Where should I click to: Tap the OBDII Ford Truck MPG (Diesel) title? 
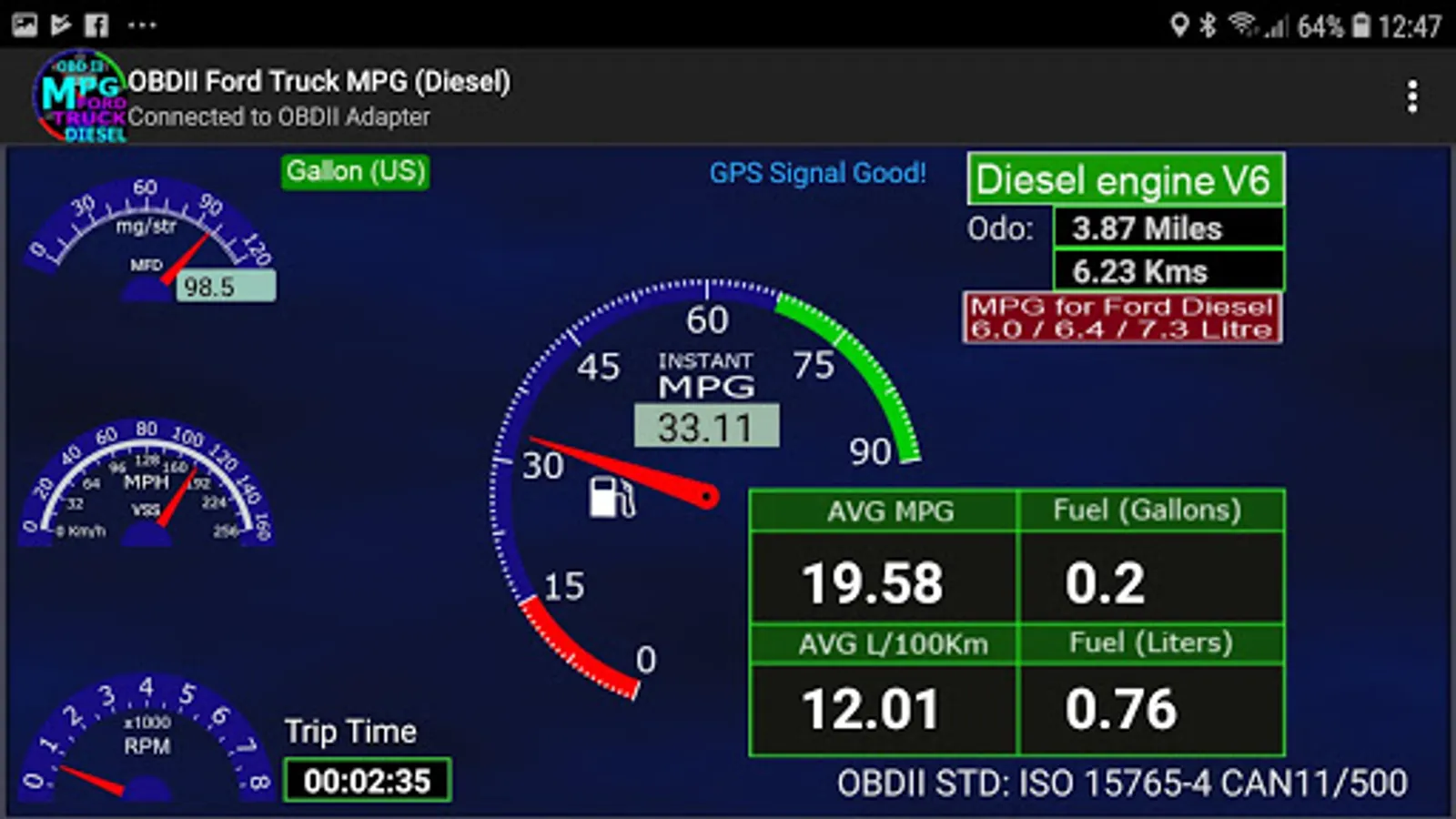(318, 81)
